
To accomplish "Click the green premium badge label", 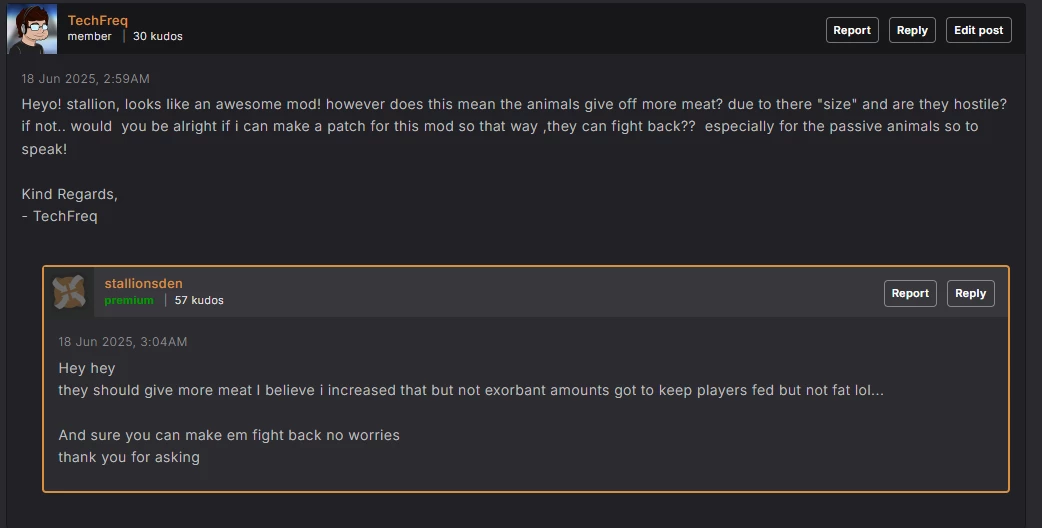I will [129, 300].
